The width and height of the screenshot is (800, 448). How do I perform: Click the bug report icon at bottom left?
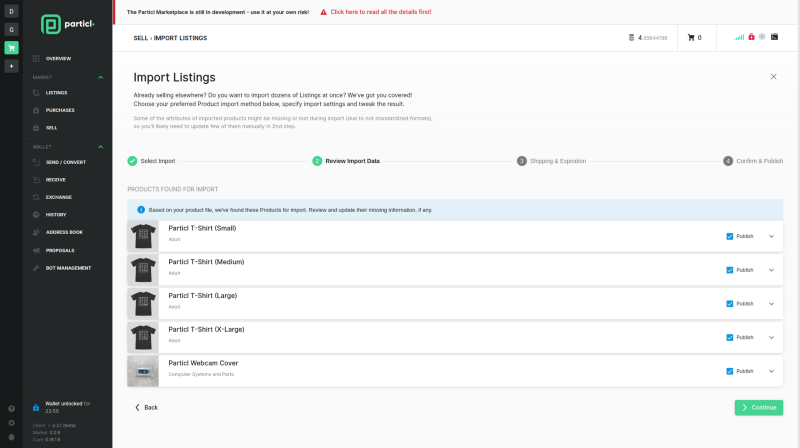tap(11, 437)
